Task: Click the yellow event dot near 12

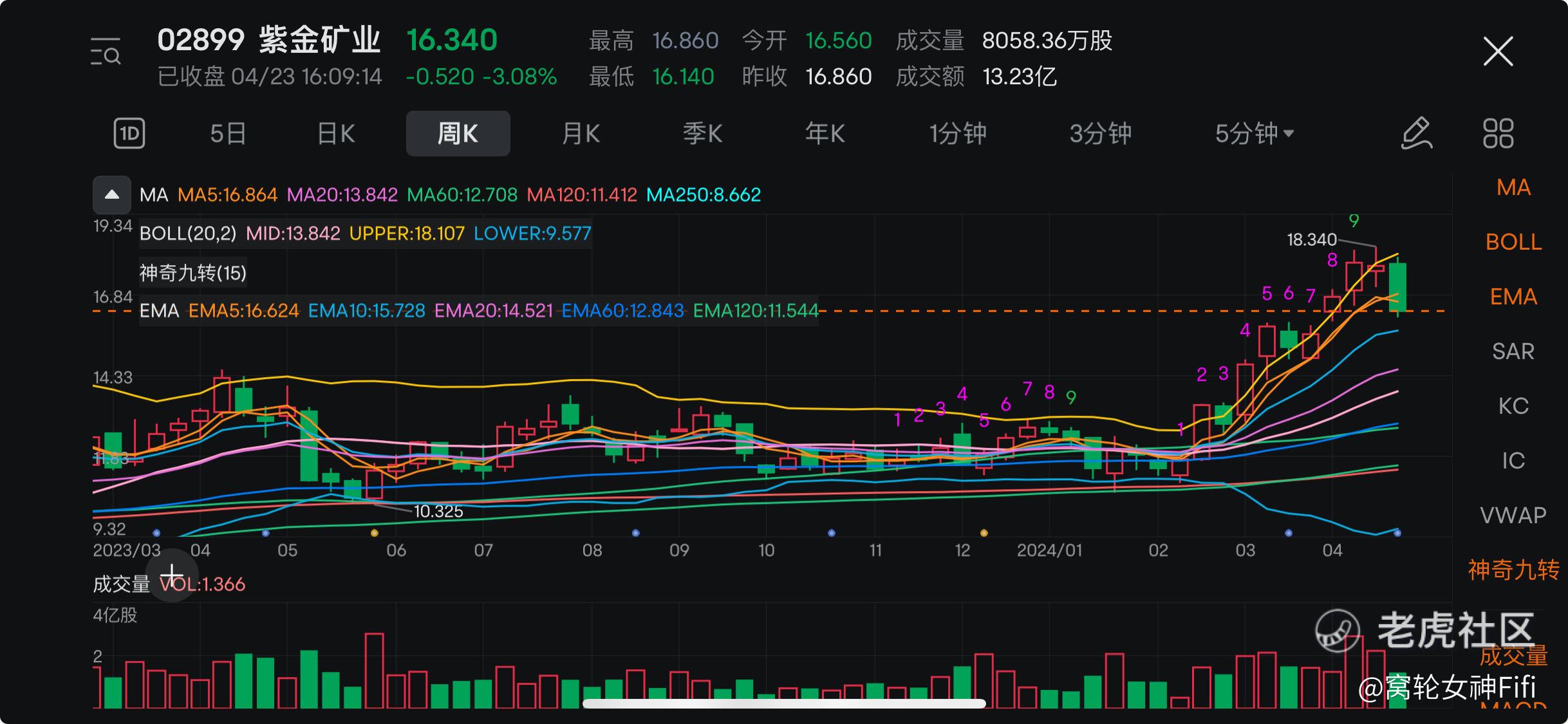Action: (x=984, y=533)
